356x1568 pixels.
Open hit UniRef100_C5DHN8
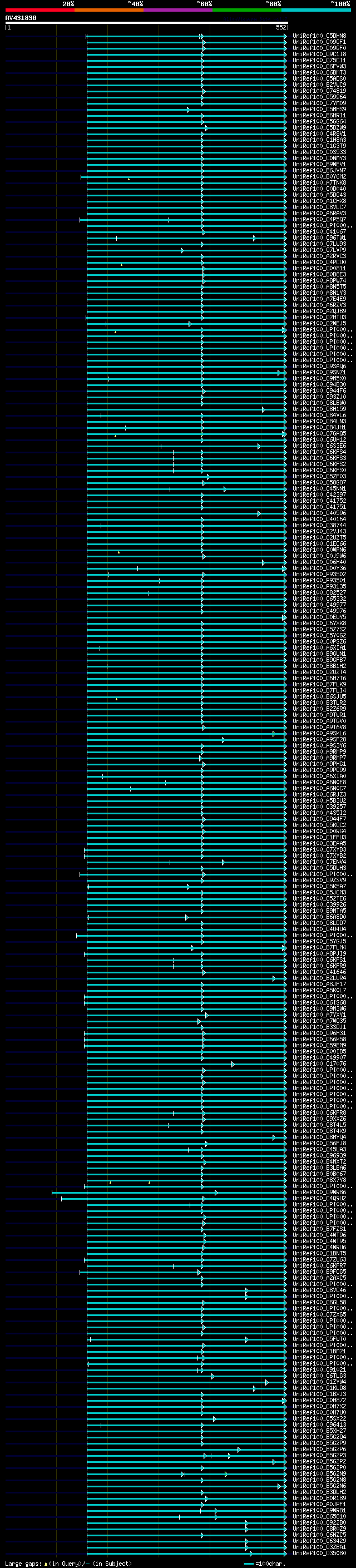click(x=319, y=36)
